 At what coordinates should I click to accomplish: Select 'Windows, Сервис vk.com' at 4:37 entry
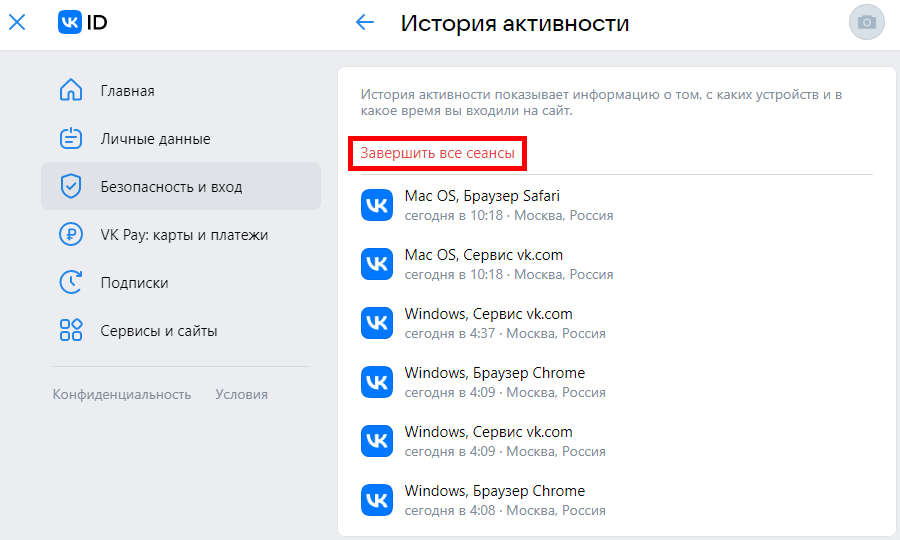[488, 314]
